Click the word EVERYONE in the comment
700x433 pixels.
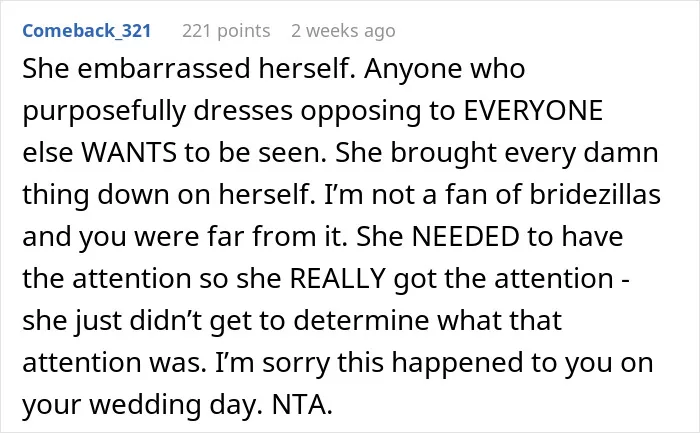tap(533, 110)
